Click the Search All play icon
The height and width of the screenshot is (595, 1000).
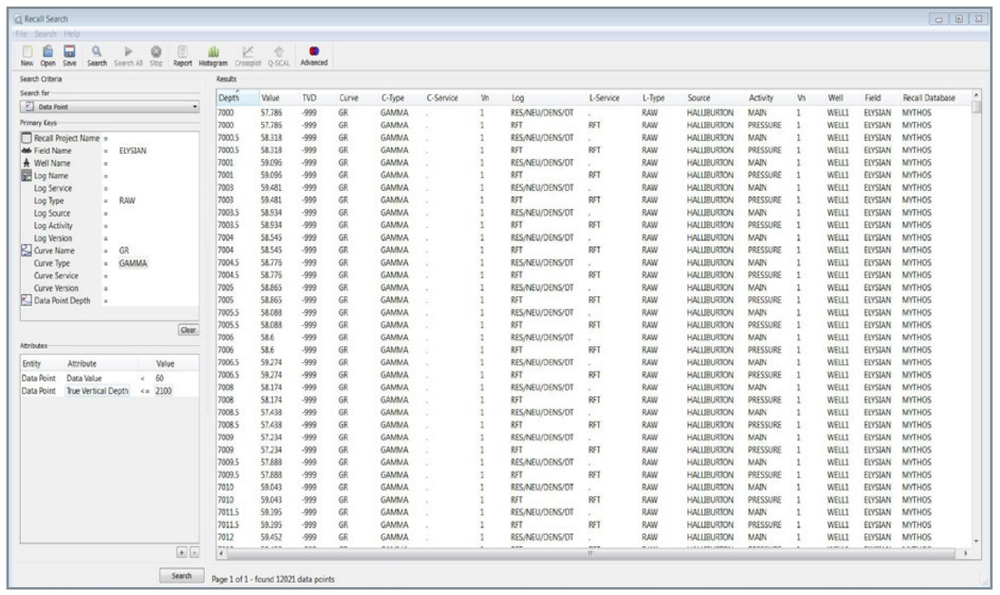128,55
